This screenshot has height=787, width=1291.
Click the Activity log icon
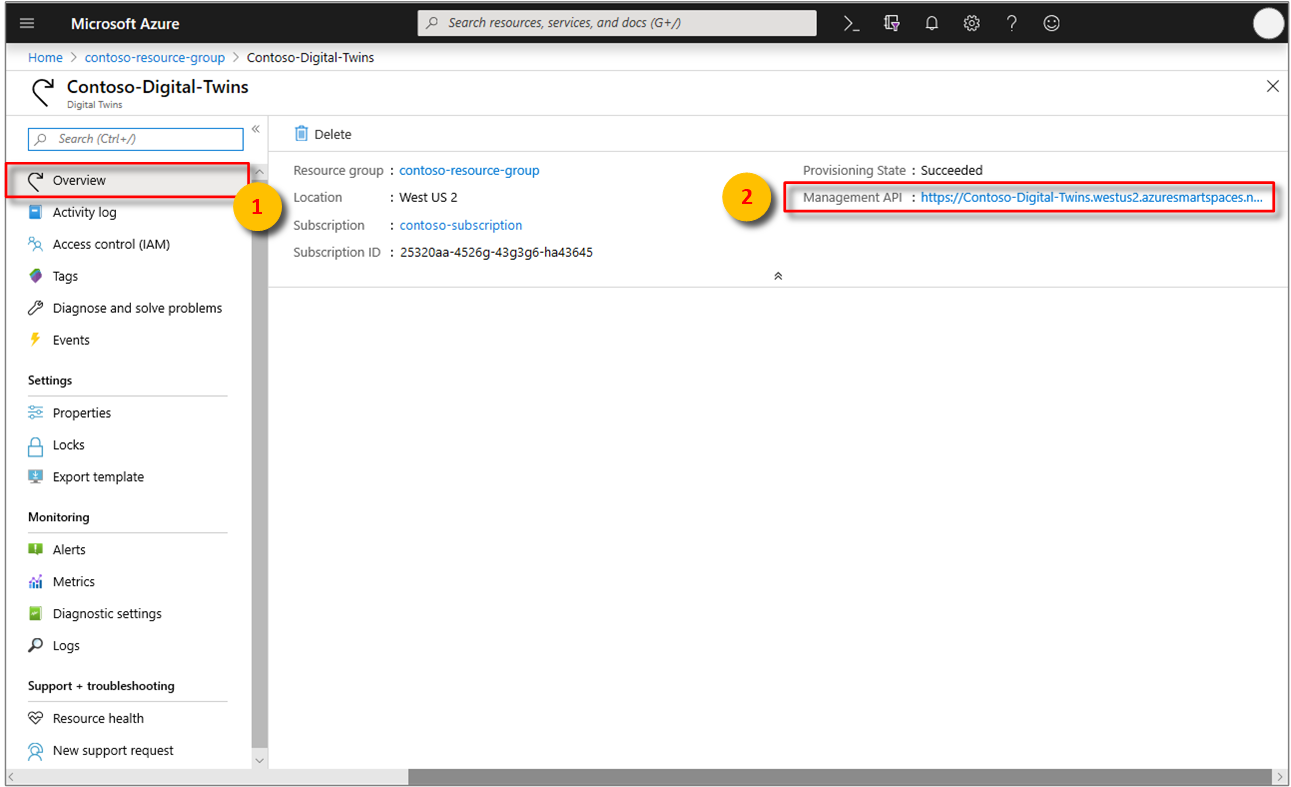36,212
